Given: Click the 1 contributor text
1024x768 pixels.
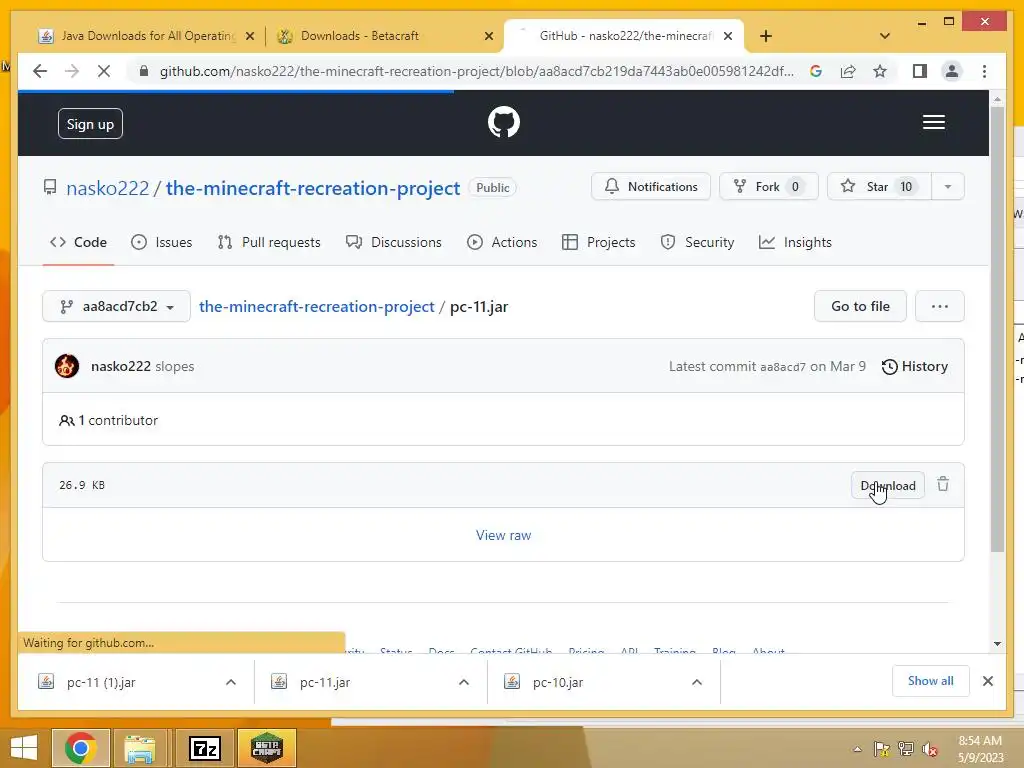Looking at the screenshot, I should pyautogui.click(x=108, y=421).
